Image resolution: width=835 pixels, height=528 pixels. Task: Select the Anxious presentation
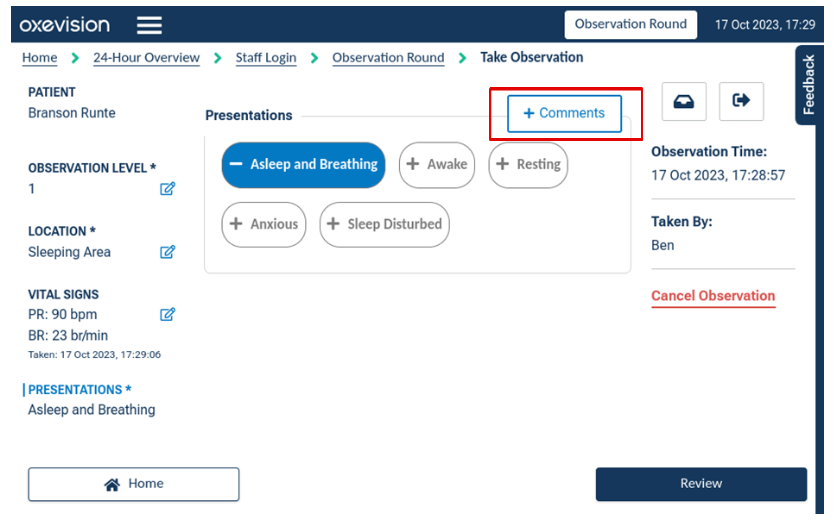click(x=264, y=224)
